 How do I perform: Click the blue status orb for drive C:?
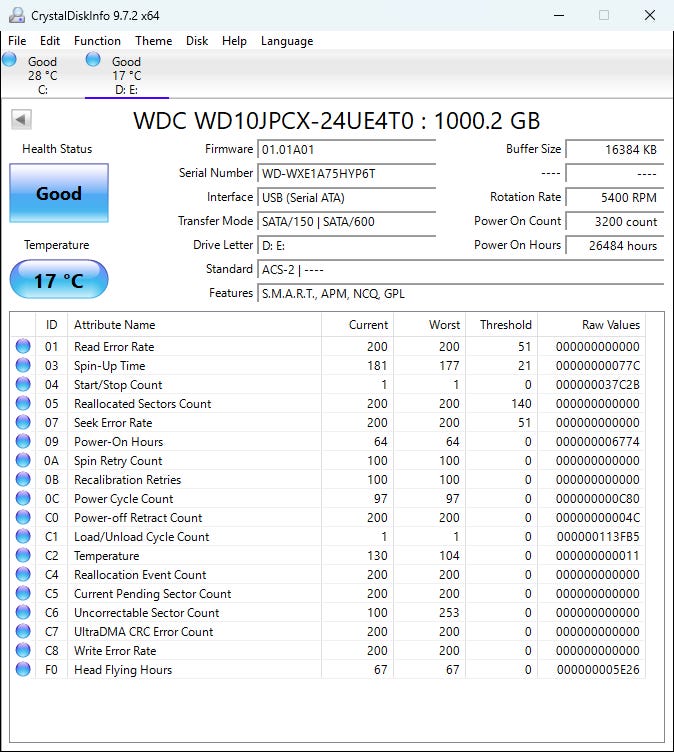coord(10,60)
